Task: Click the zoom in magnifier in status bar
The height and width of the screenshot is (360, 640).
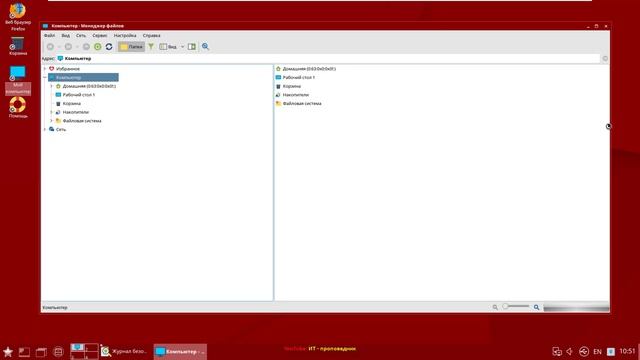Action: (536, 307)
